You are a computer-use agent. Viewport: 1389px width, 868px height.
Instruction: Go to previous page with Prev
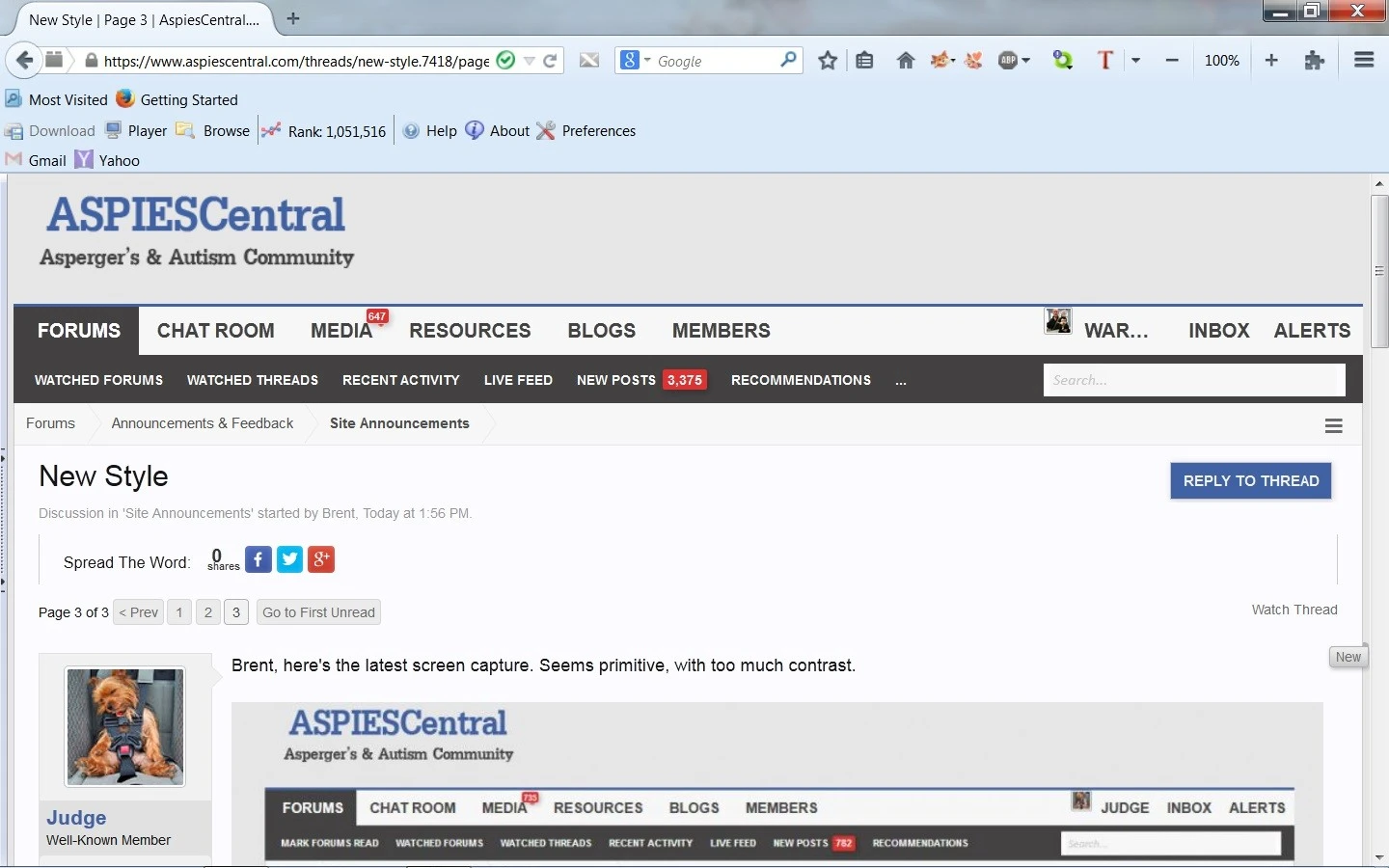tap(139, 612)
